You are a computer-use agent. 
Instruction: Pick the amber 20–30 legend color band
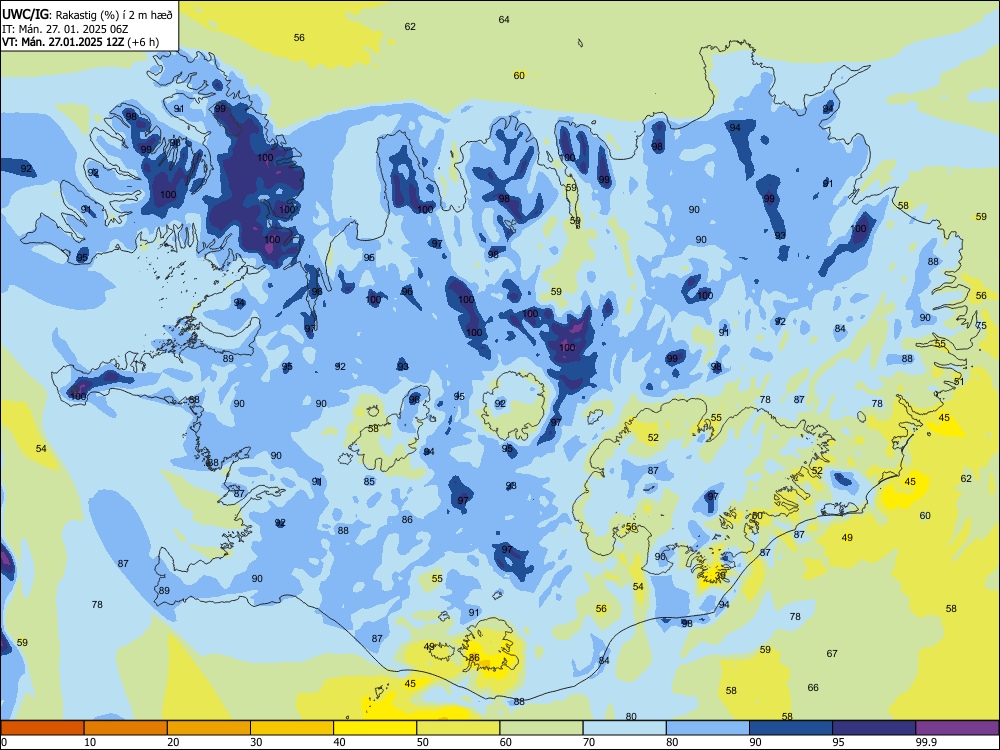[209, 728]
